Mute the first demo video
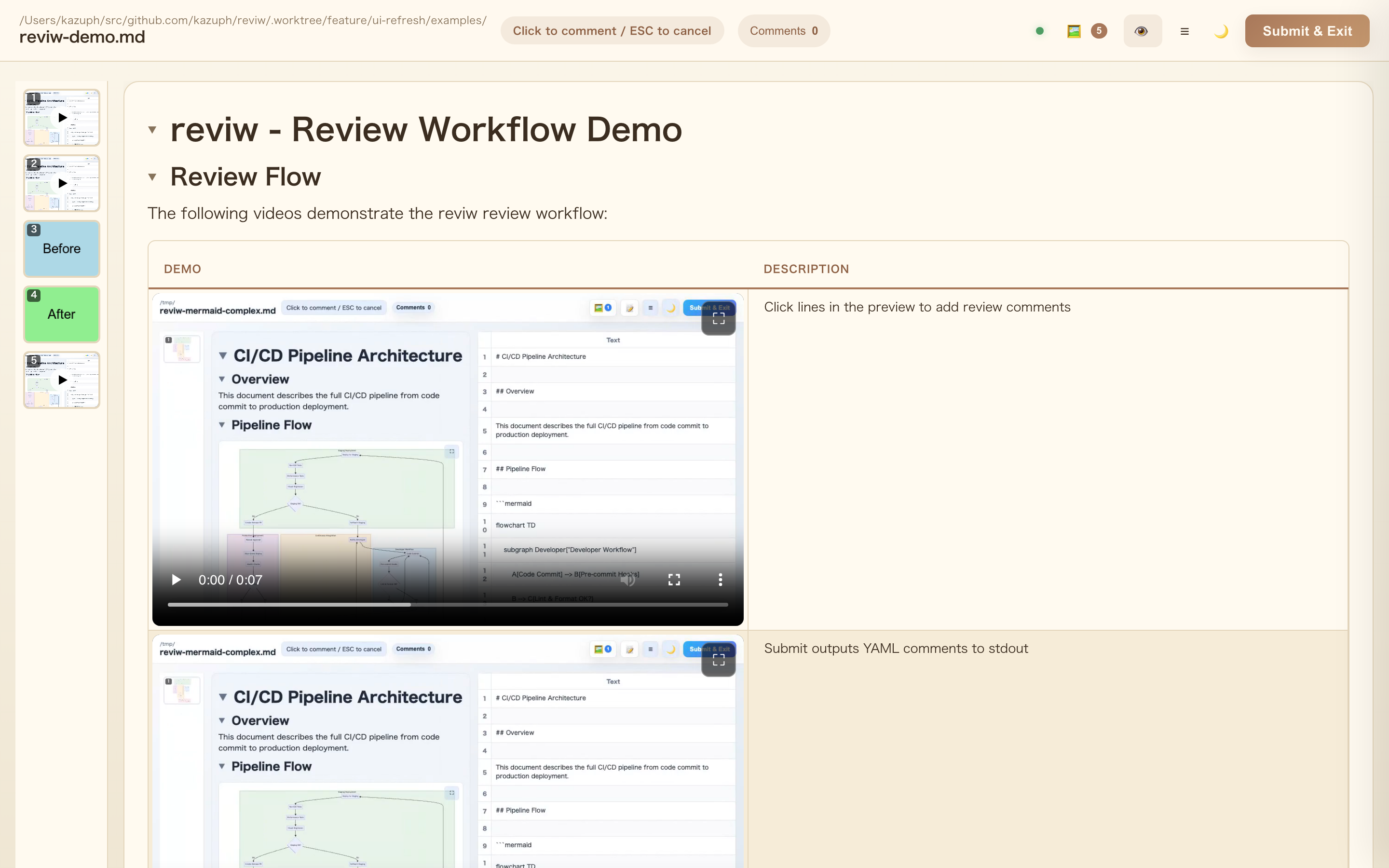 pyautogui.click(x=628, y=580)
